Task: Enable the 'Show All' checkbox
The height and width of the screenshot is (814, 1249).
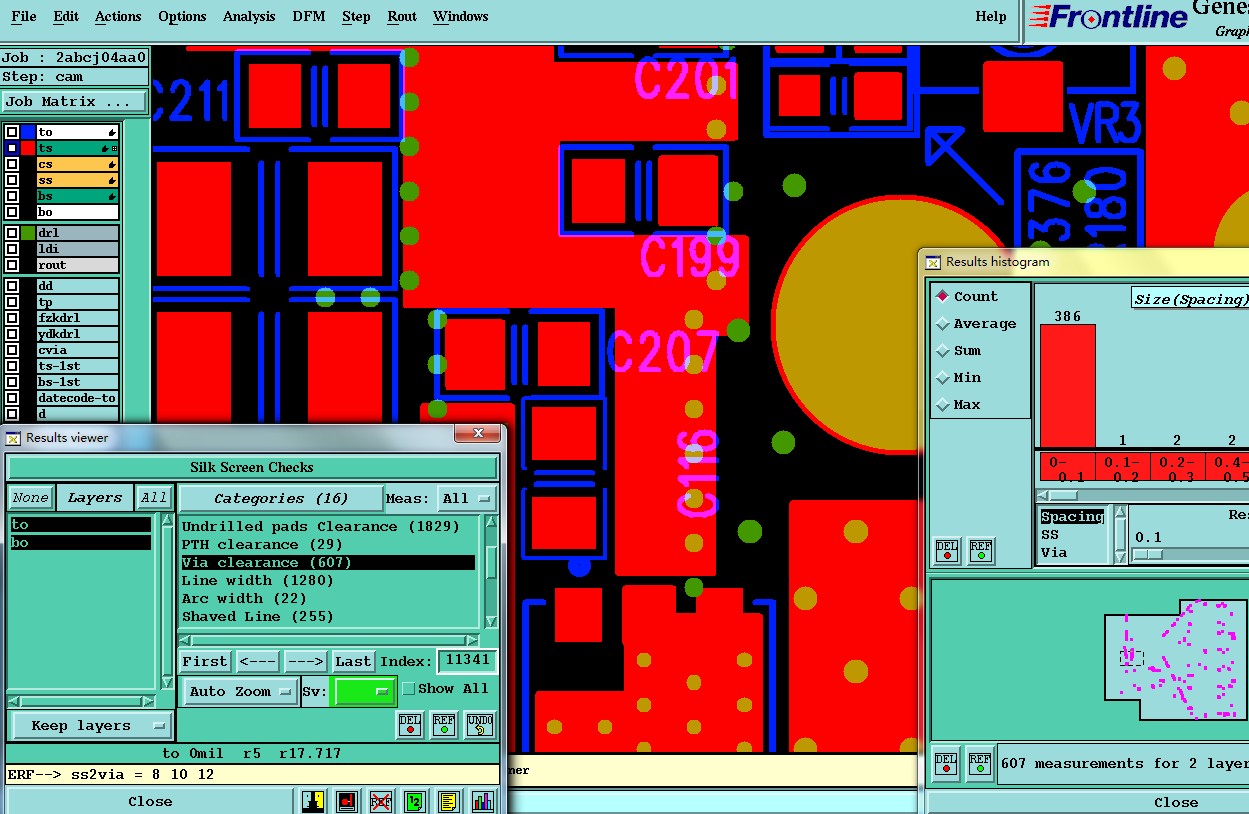Action: [x=408, y=688]
